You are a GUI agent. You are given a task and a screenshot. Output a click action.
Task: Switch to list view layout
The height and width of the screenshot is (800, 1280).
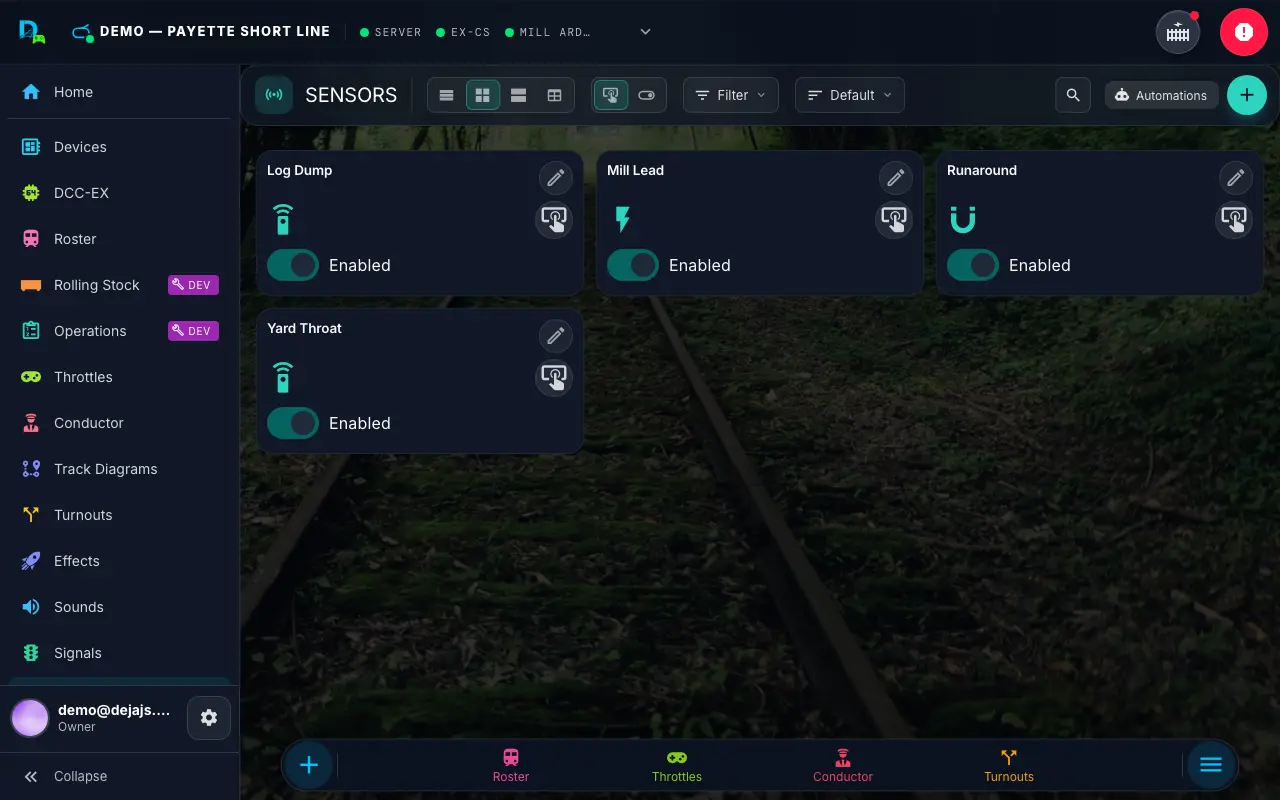click(447, 95)
